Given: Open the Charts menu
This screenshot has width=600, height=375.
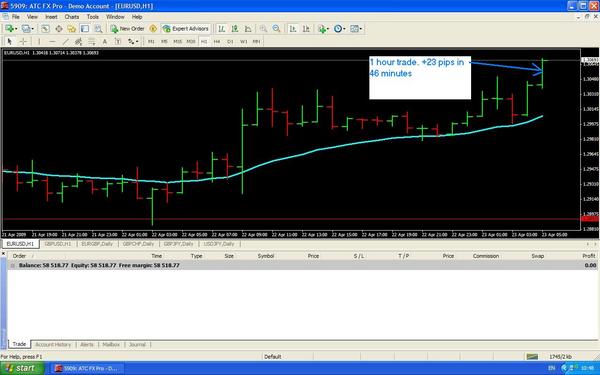Looking at the screenshot, I should pos(72,17).
